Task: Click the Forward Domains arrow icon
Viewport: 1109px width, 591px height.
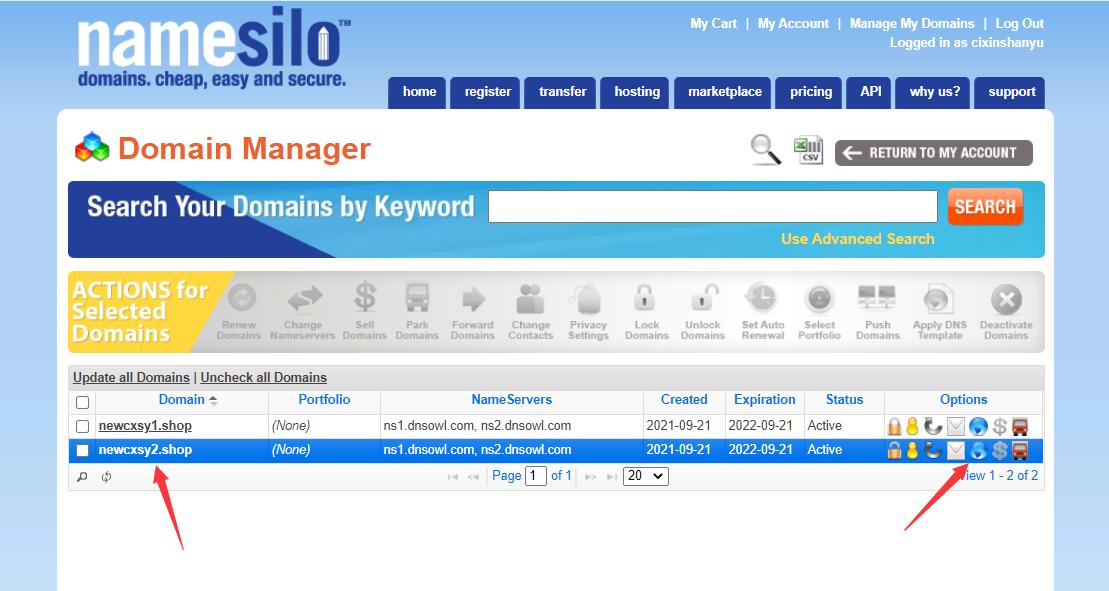Action: click(x=473, y=299)
